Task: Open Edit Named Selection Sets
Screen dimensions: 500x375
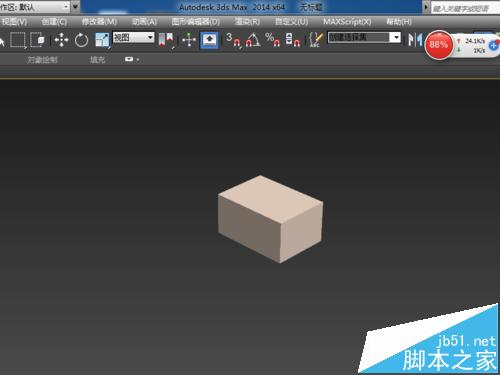Action: [316, 40]
